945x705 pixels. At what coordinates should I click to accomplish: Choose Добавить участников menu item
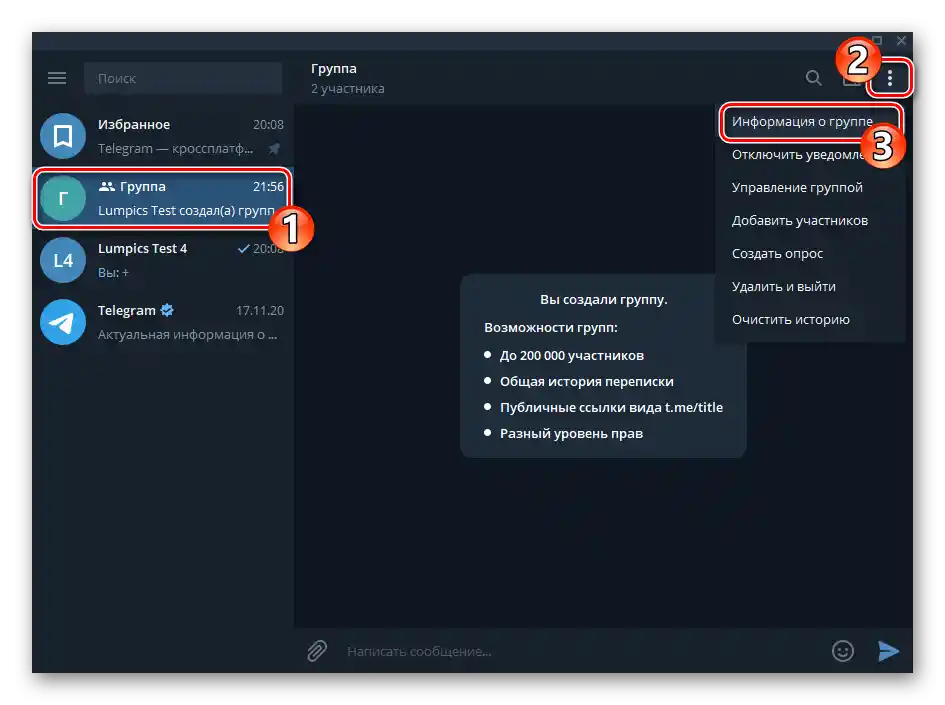click(x=810, y=221)
